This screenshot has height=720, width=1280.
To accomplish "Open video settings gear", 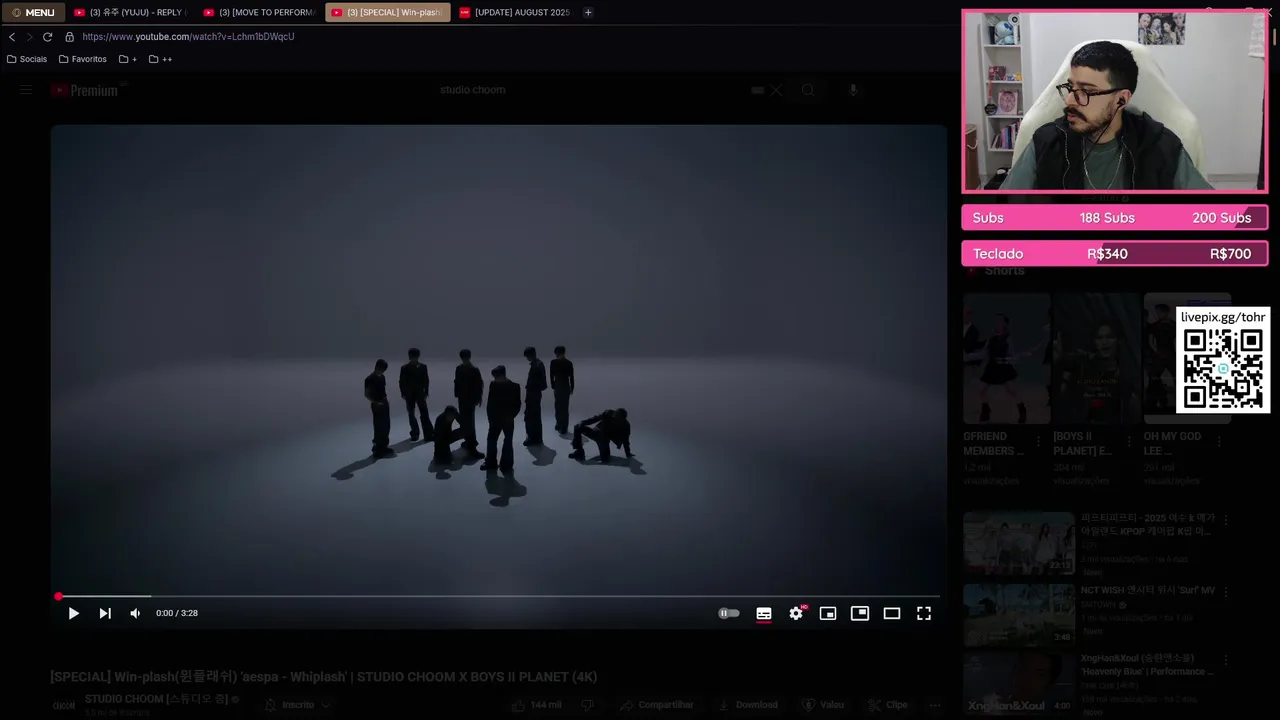I will click(796, 613).
